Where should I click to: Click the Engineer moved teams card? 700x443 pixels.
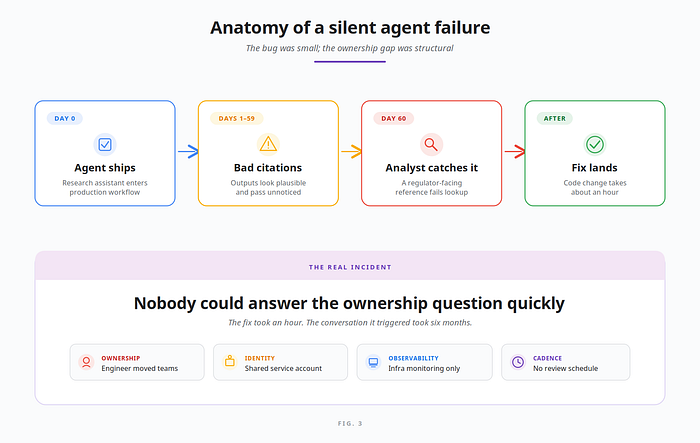tap(137, 362)
